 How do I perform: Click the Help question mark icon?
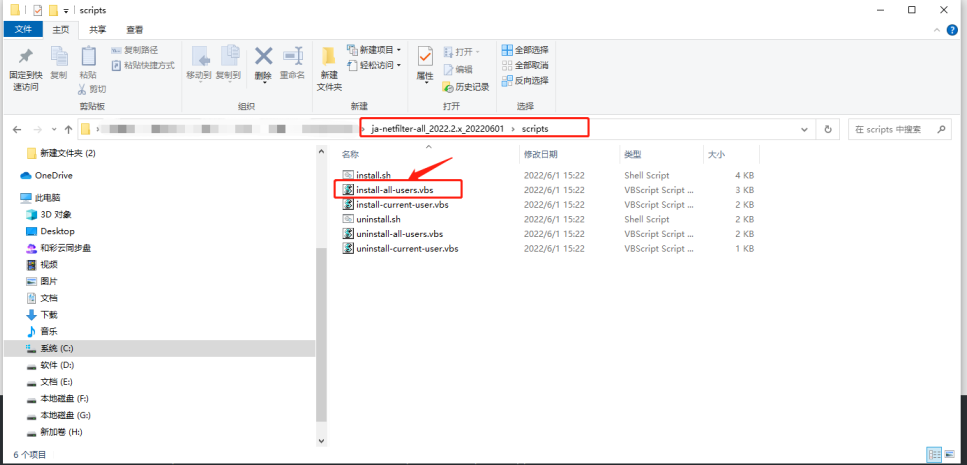coord(953,29)
